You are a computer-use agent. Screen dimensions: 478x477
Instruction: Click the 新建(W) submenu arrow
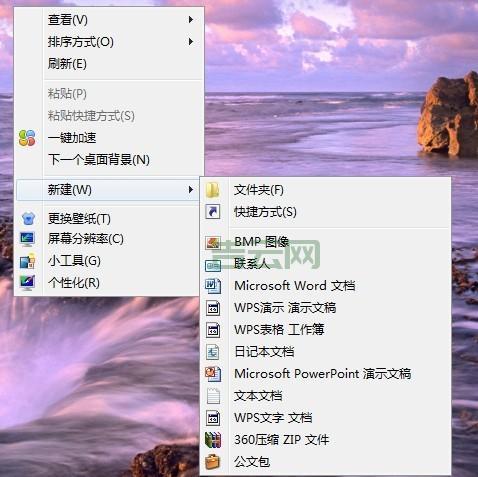point(191,190)
